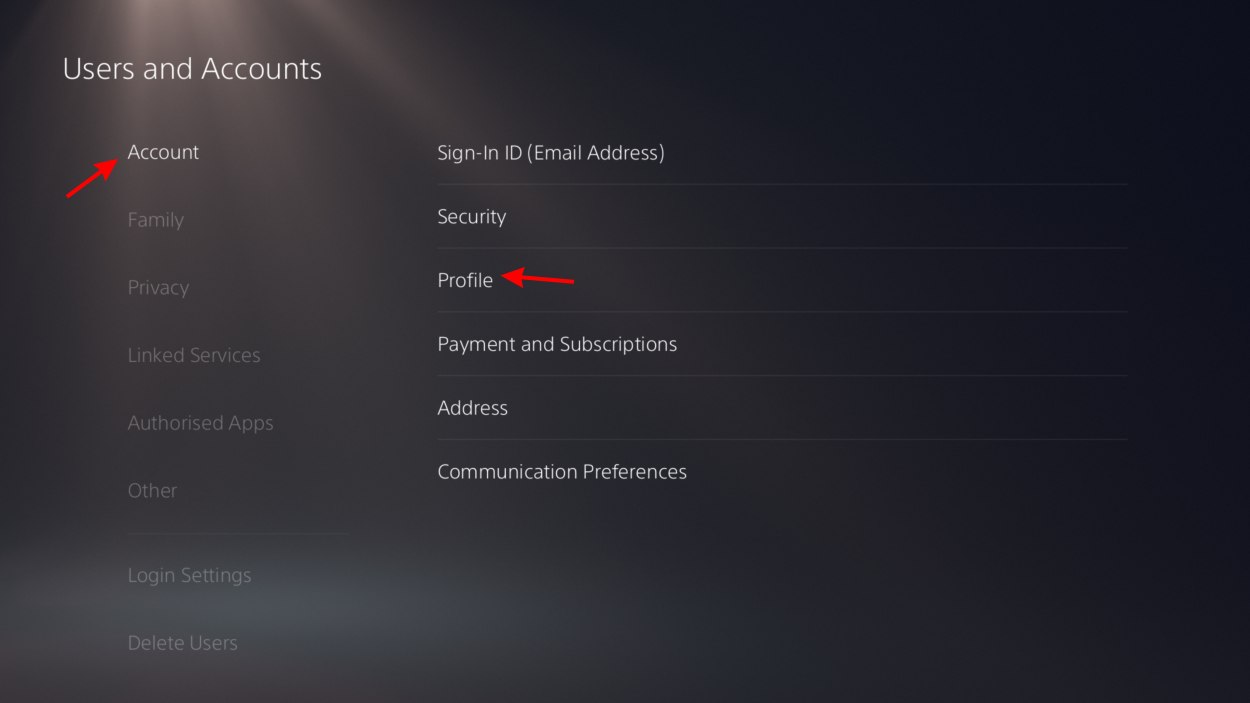Open Payment and Subscriptions

557,344
